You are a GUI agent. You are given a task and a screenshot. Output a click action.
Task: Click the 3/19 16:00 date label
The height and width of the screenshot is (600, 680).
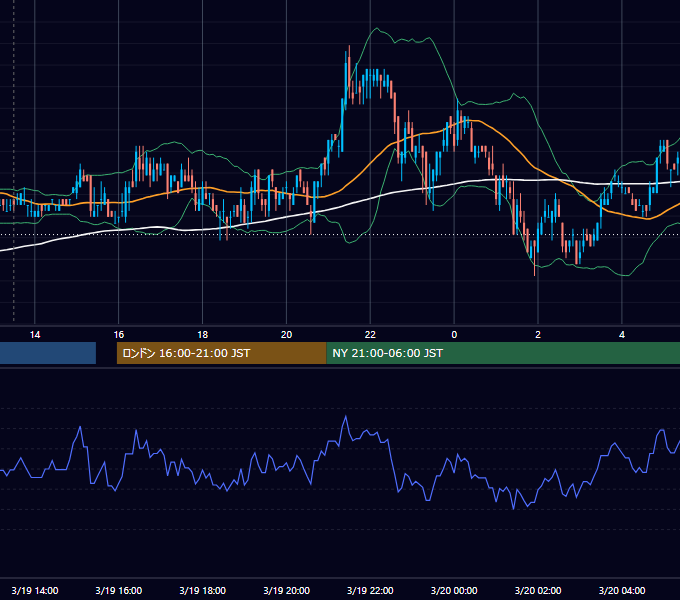[118, 590]
